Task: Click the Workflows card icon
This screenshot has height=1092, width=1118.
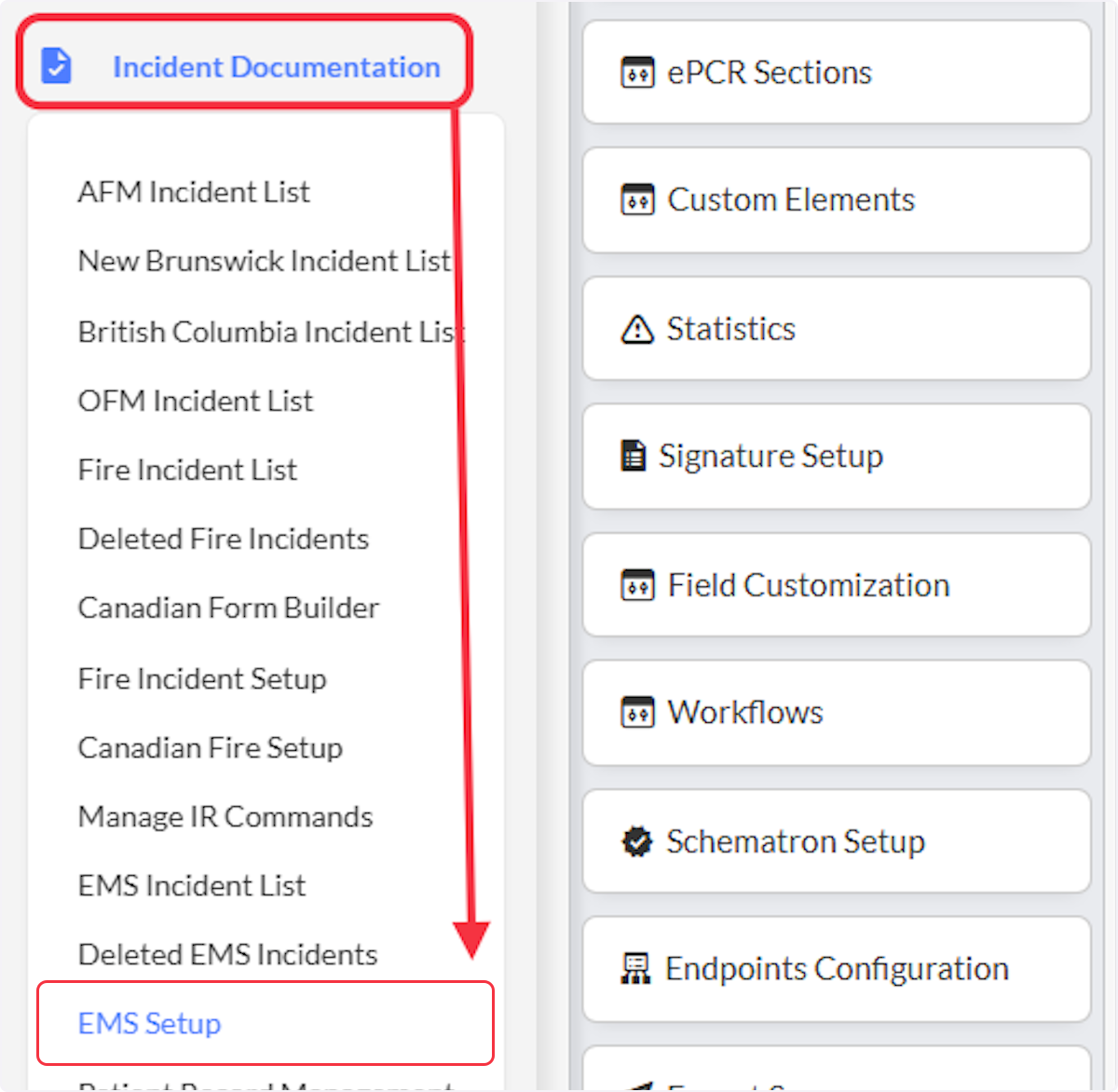Action: click(637, 712)
